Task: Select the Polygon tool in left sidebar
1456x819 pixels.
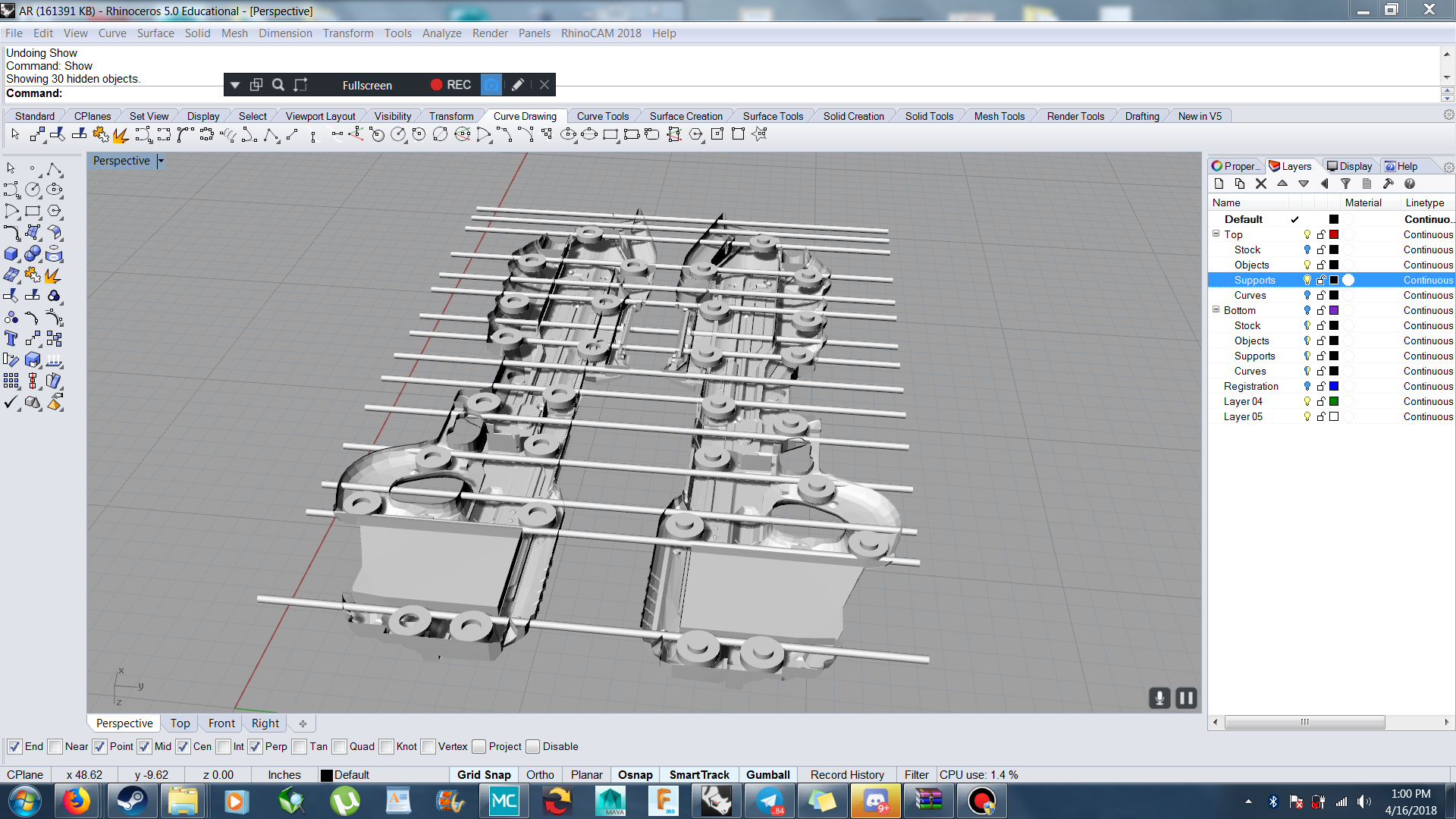Action: [x=54, y=212]
